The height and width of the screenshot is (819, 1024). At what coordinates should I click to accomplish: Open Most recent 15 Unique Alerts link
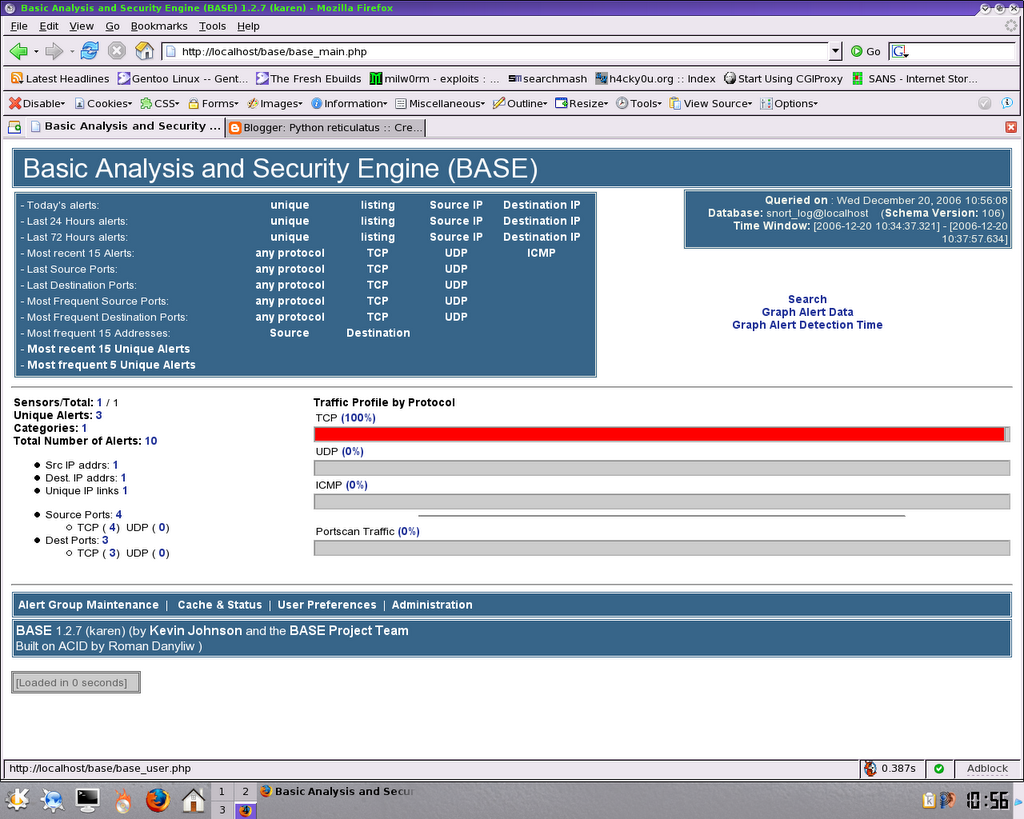pyautogui.click(x=108, y=349)
